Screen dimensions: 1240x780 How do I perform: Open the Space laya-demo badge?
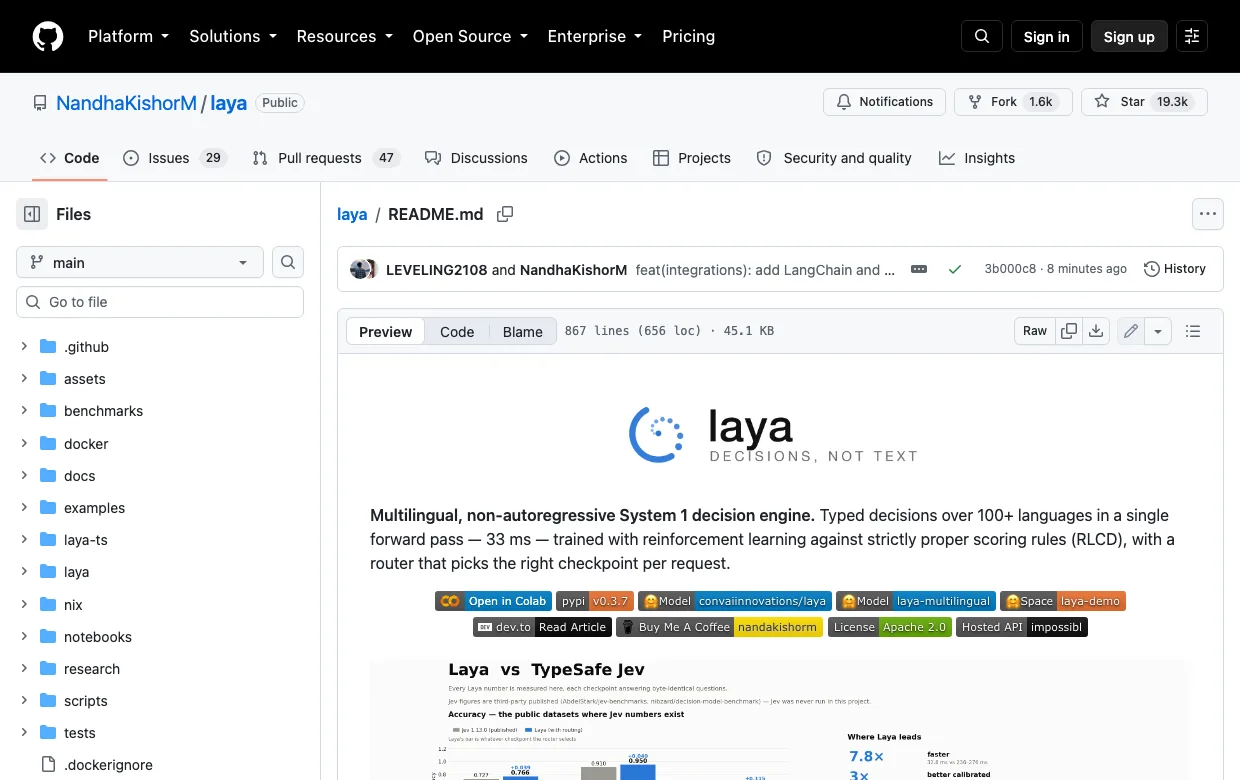[x=1063, y=601]
